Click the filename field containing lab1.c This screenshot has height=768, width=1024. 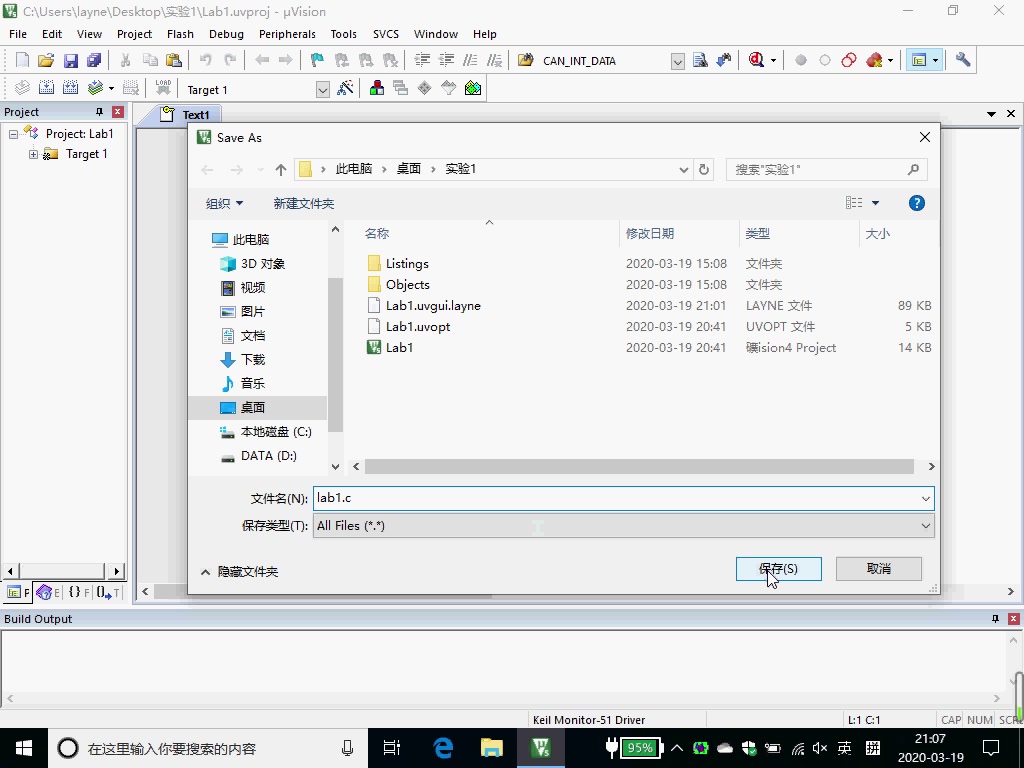point(620,497)
